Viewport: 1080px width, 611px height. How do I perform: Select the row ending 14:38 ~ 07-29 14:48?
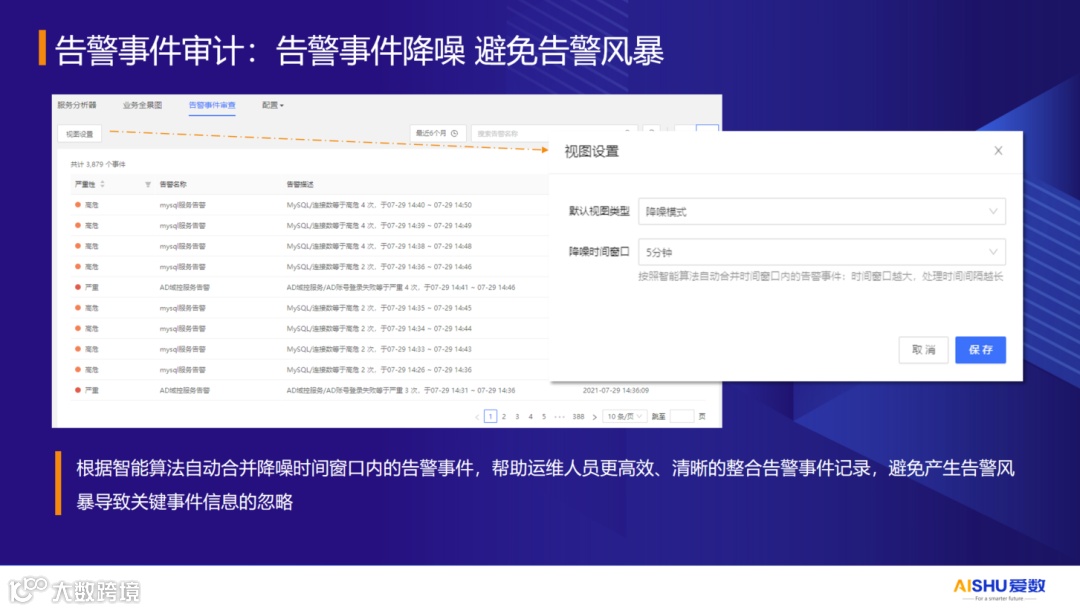[310, 247]
